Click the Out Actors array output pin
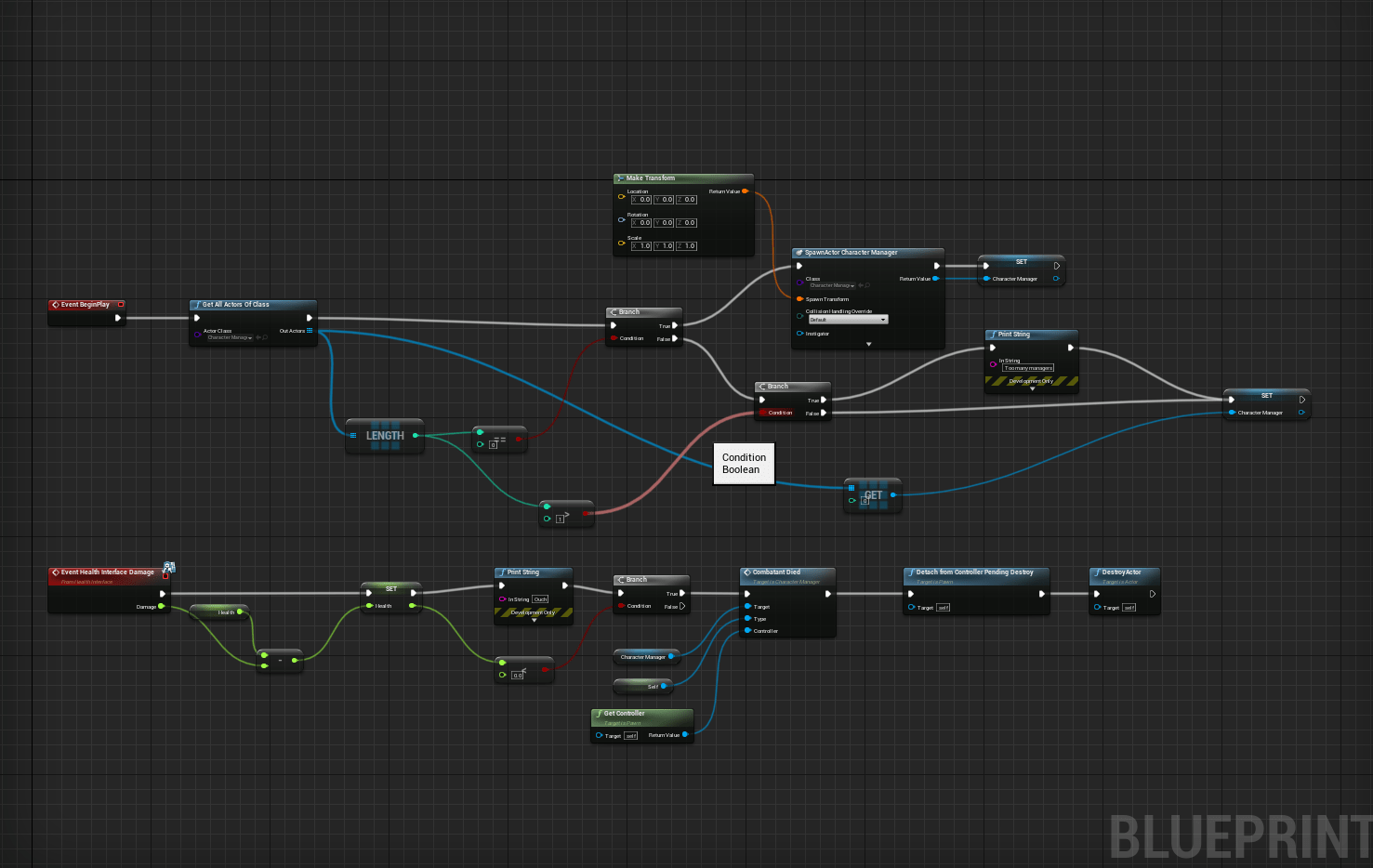This screenshot has width=1373, height=868. 310,331
